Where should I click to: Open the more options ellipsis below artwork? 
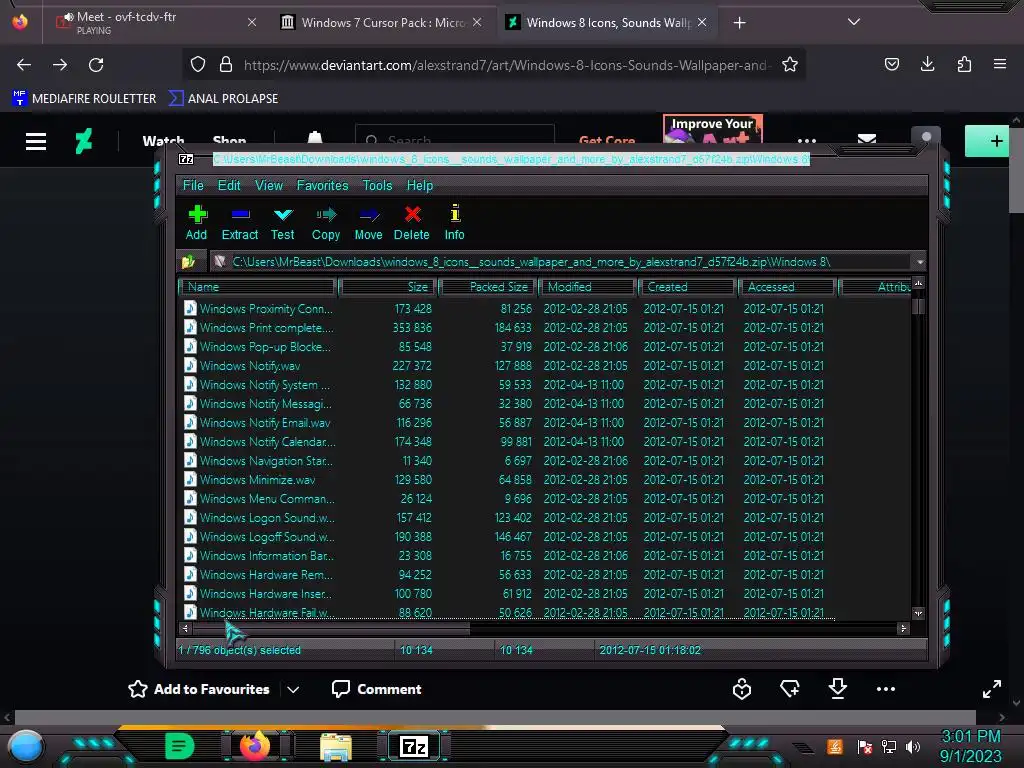click(x=886, y=689)
